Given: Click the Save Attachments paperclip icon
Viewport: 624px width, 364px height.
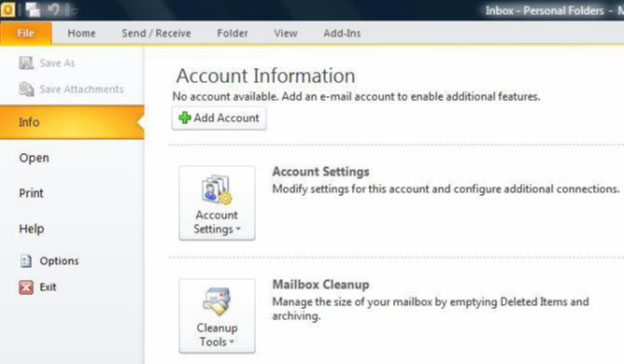Looking at the screenshot, I should pos(26,89).
